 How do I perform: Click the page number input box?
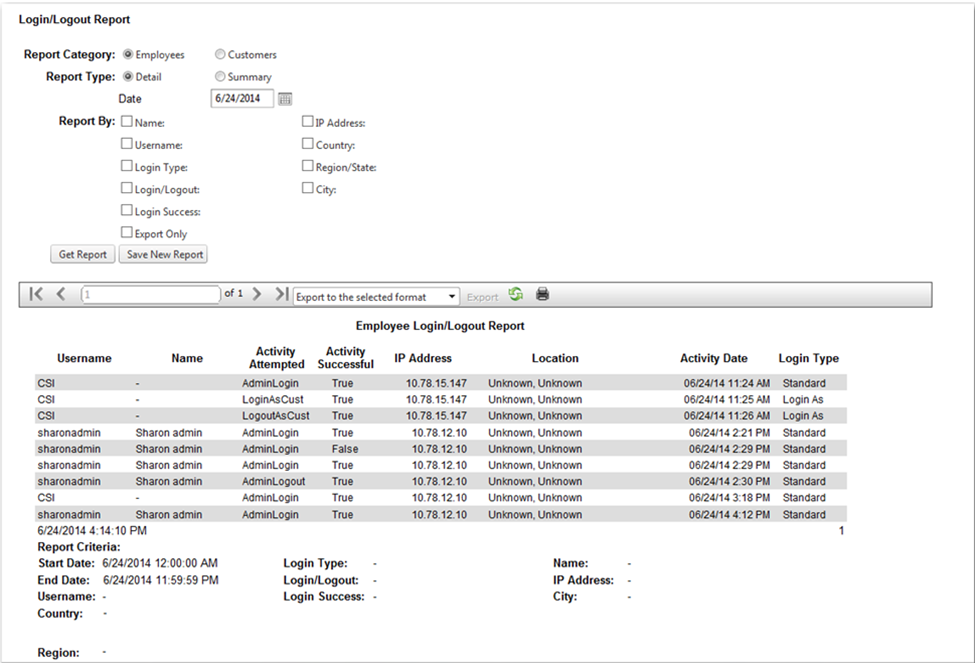[150, 295]
